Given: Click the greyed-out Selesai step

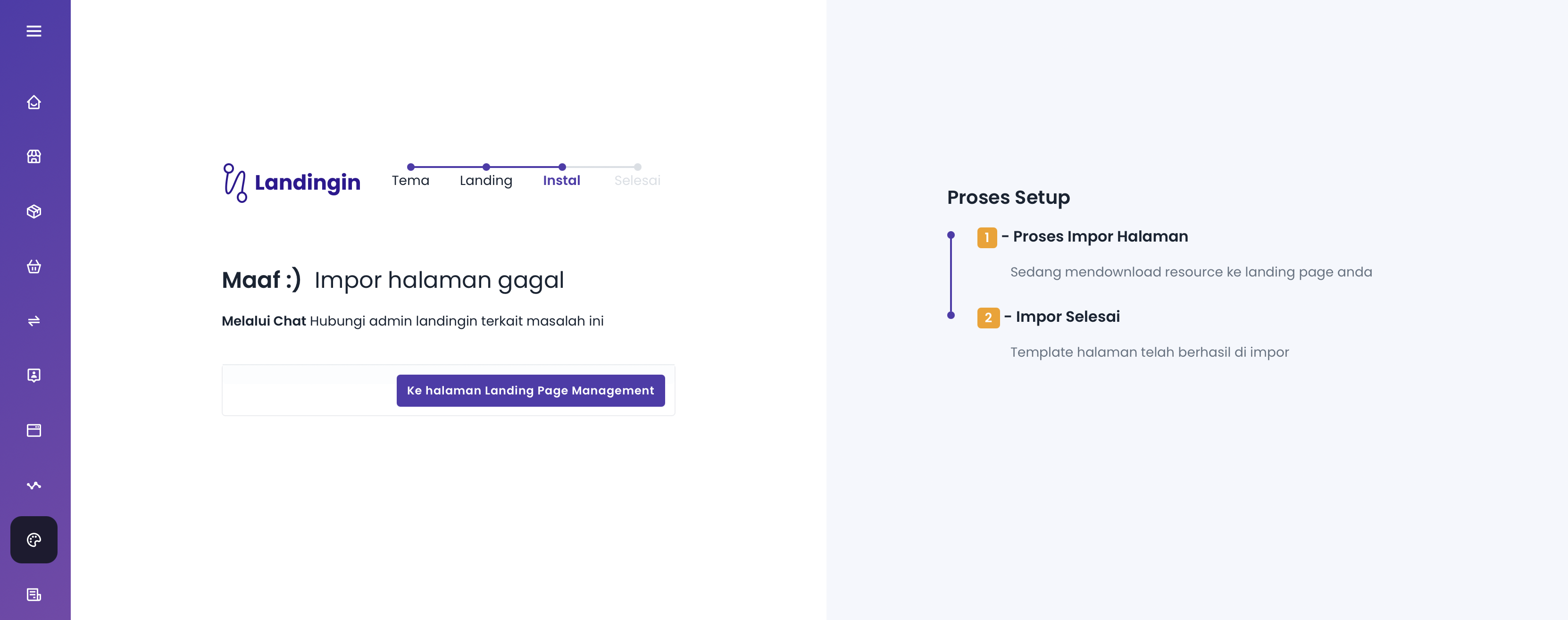Looking at the screenshot, I should pyautogui.click(x=637, y=180).
